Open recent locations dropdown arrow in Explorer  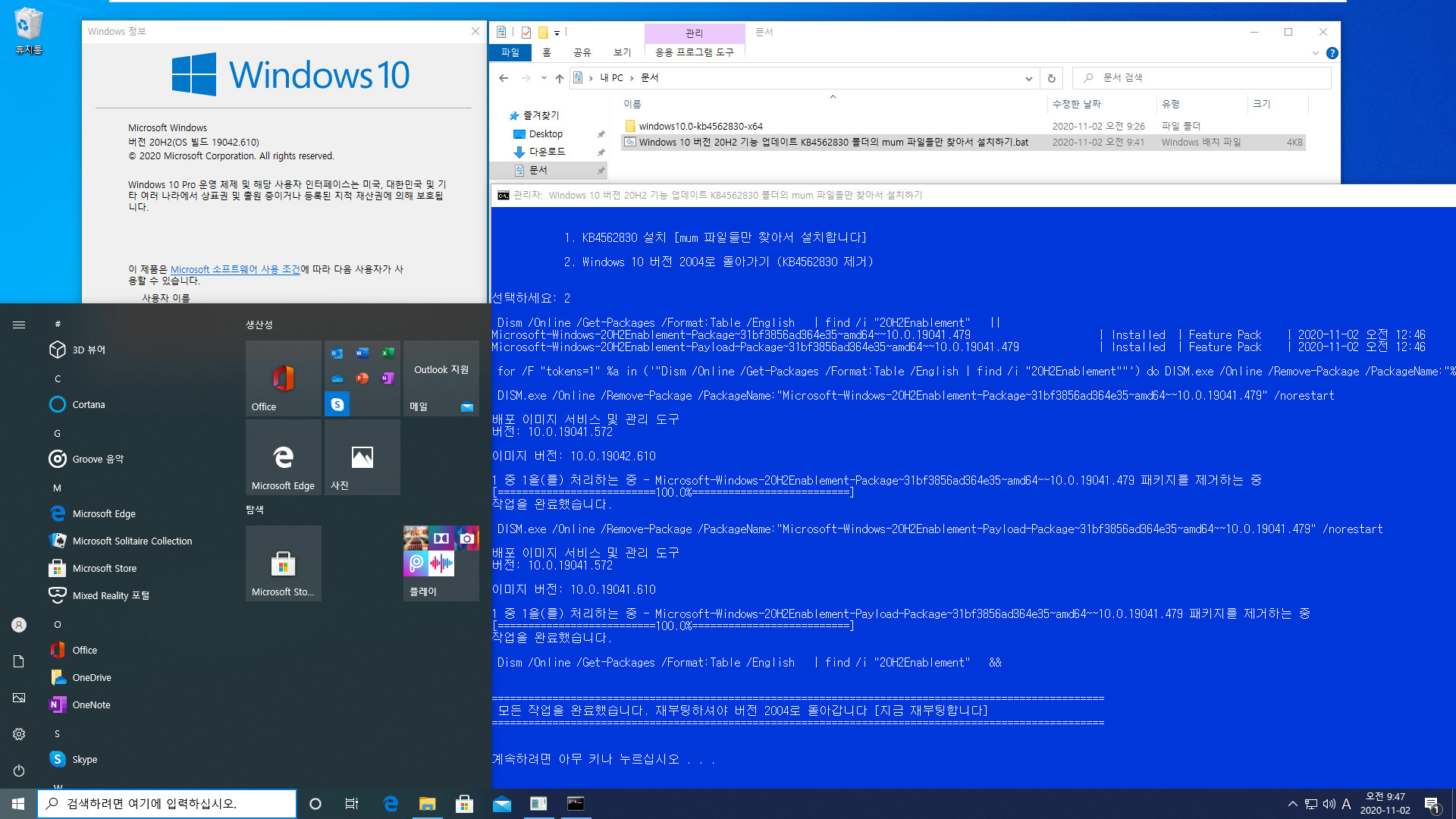(x=544, y=78)
